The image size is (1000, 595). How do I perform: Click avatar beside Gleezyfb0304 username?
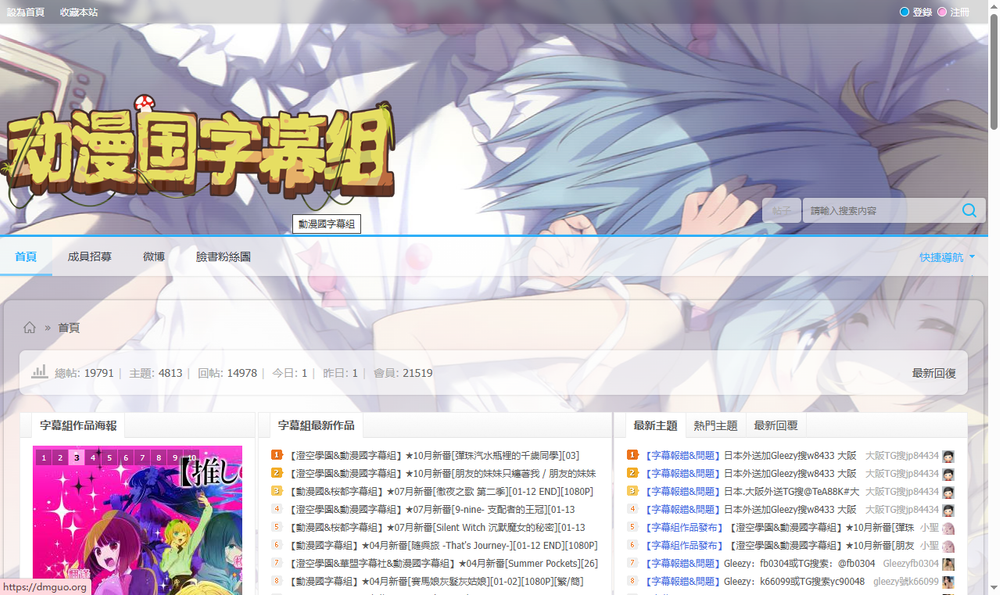pos(948,564)
